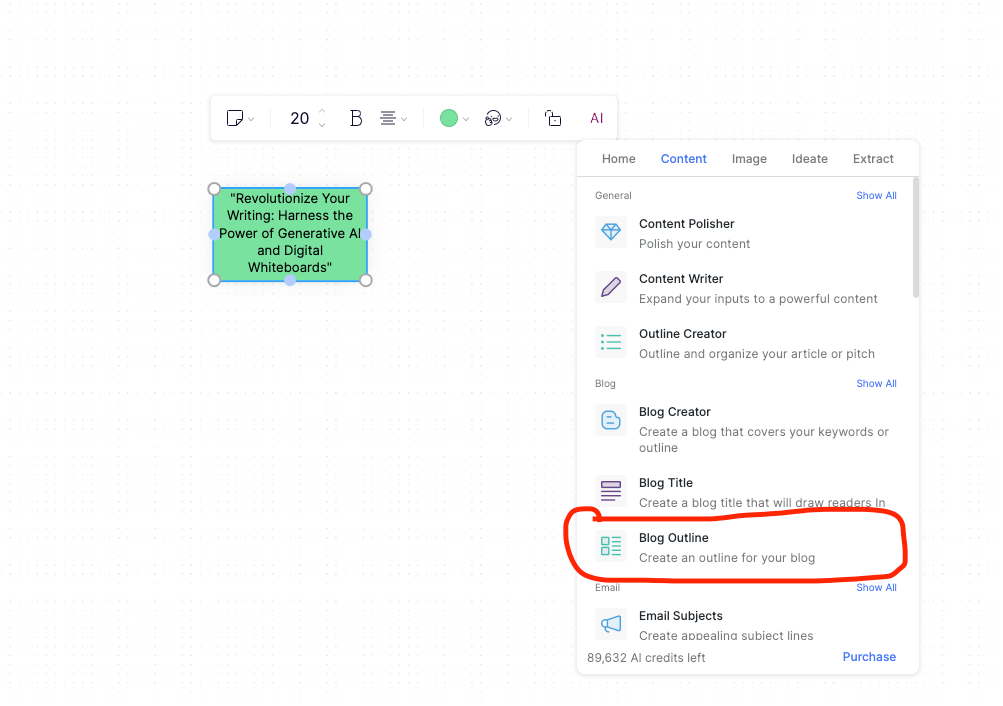Image resolution: width=1003 pixels, height=706 pixels.
Task: Choose Email Subjects label text
Action: tap(681, 616)
